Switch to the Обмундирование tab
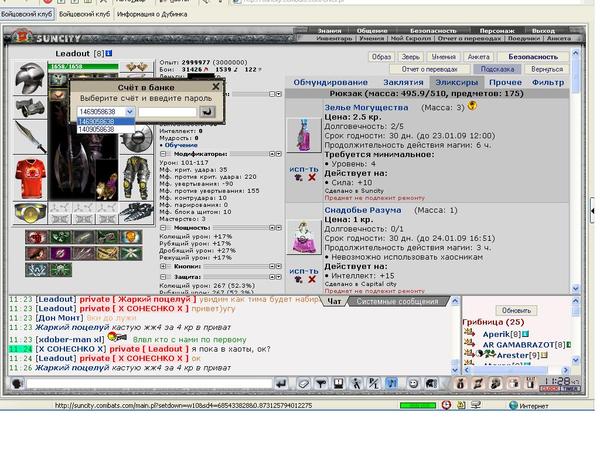 coord(330,82)
